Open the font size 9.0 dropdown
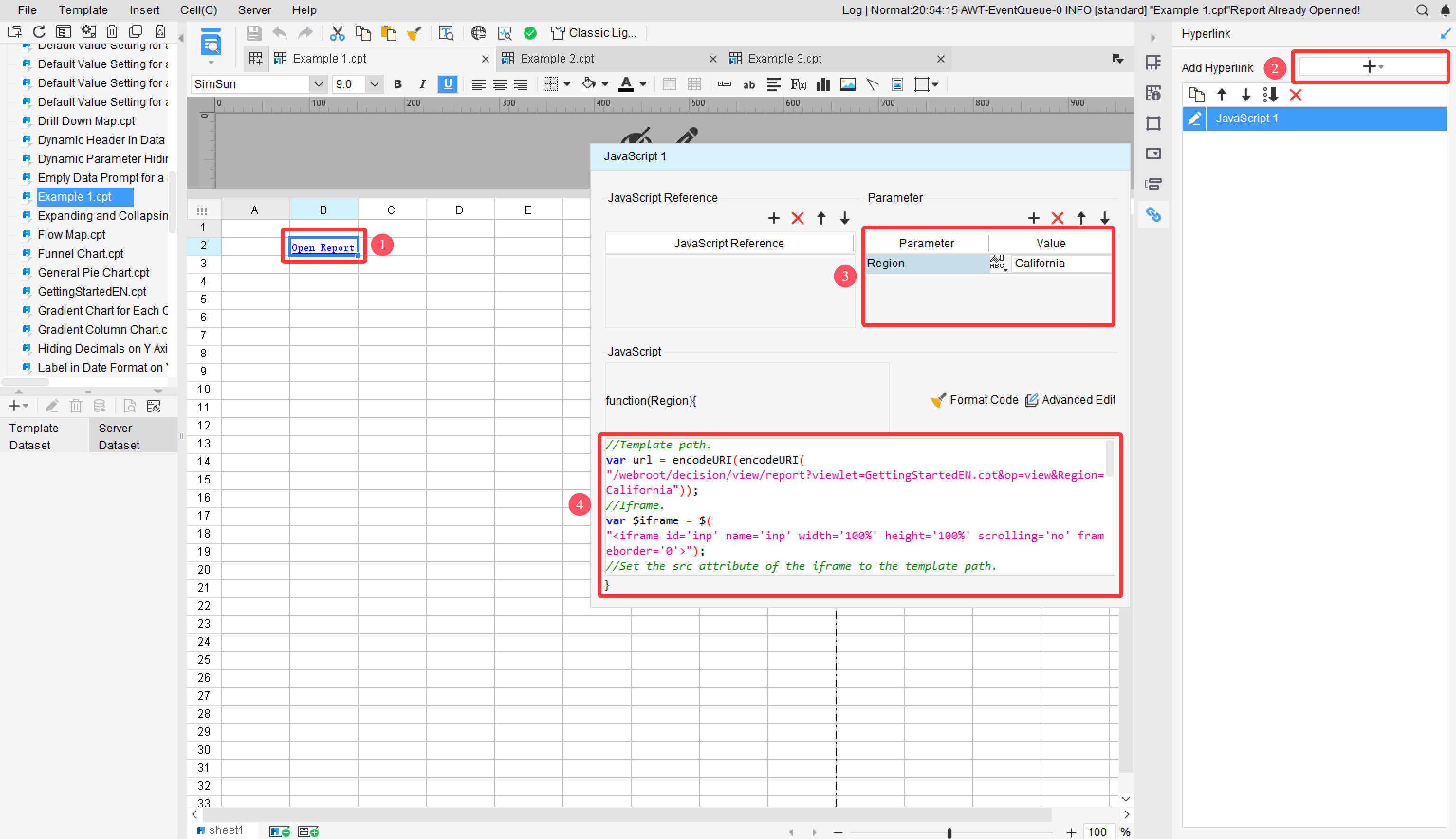 tap(375, 84)
